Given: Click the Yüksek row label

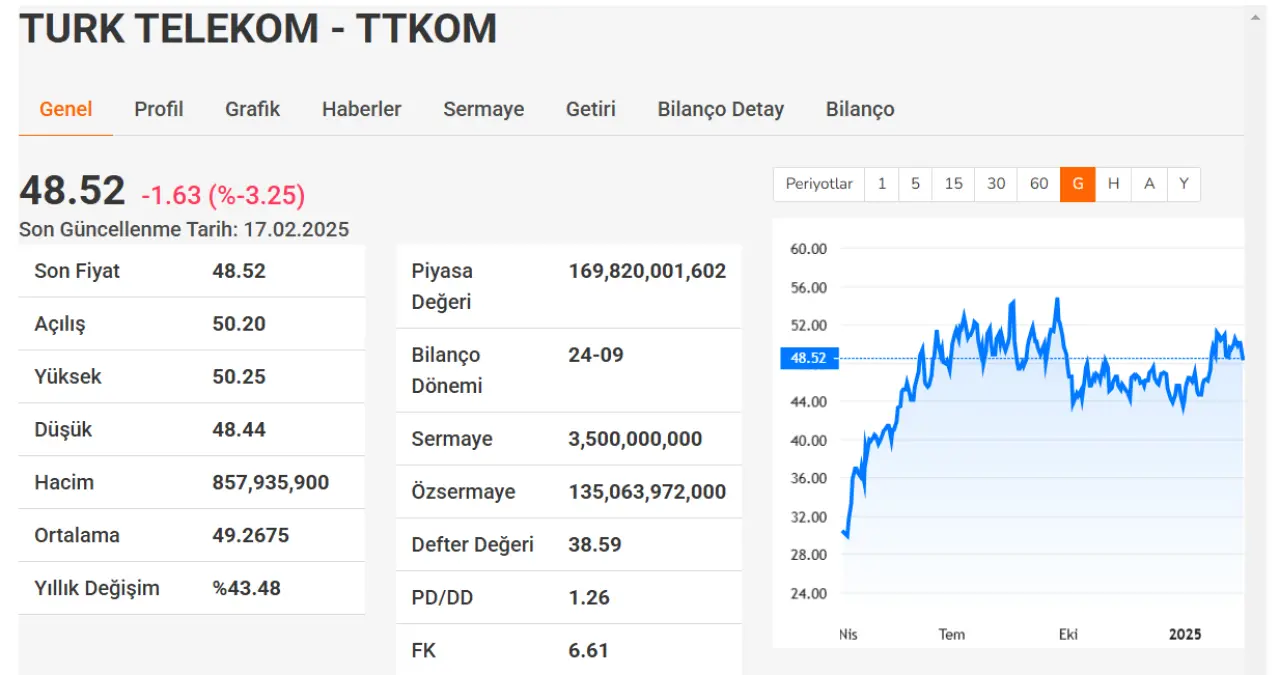Looking at the screenshot, I should (x=68, y=377).
